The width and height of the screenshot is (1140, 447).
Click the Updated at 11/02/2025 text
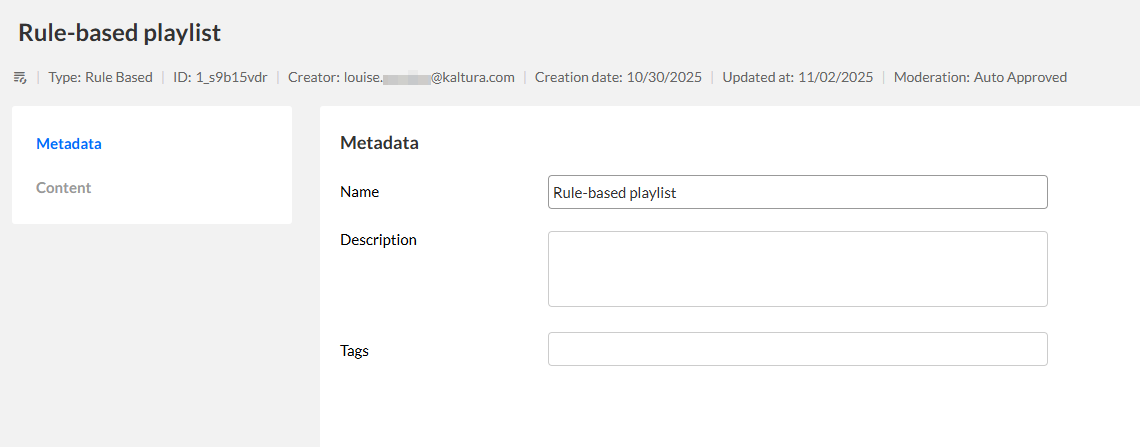pos(798,77)
